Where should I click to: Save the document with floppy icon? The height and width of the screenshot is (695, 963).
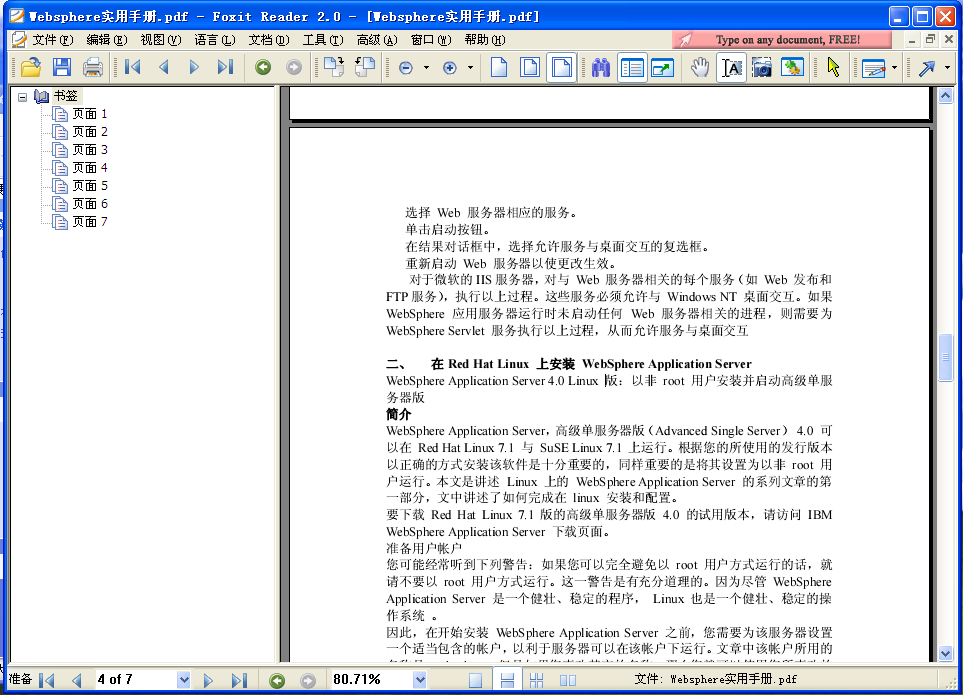point(61,67)
